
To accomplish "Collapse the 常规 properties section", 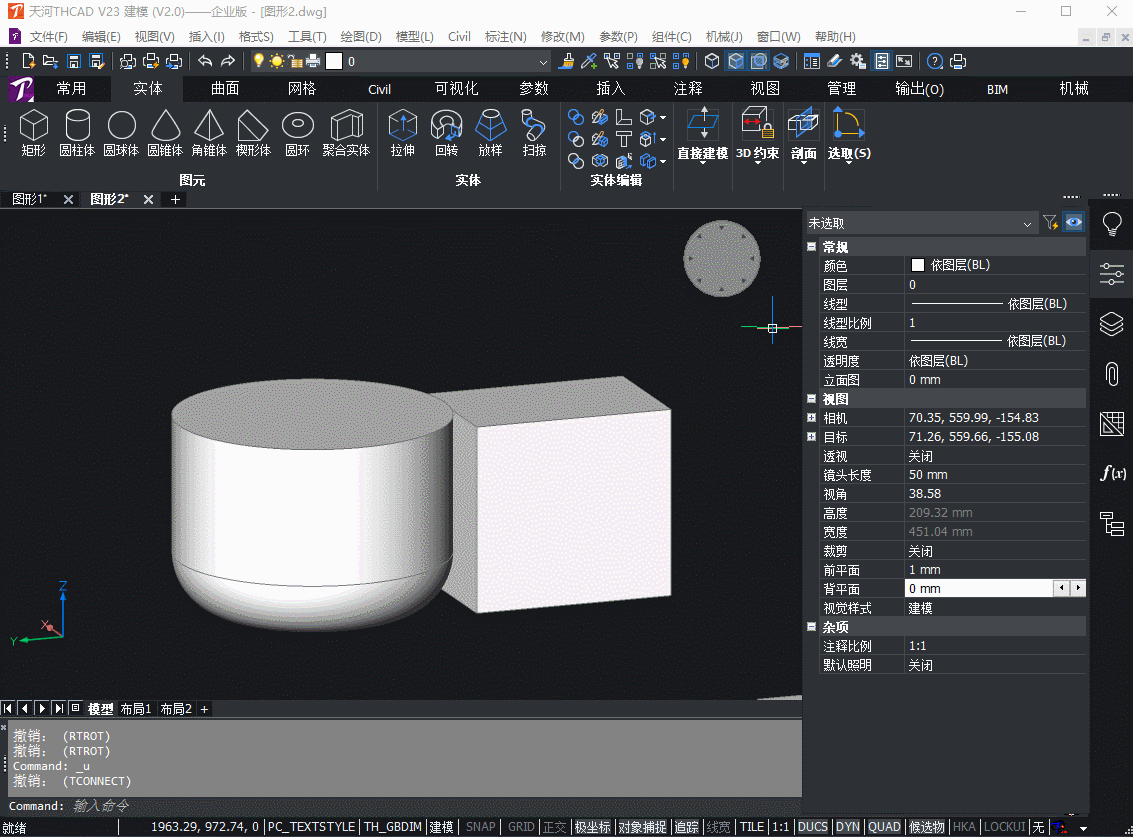I will coord(811,246).
